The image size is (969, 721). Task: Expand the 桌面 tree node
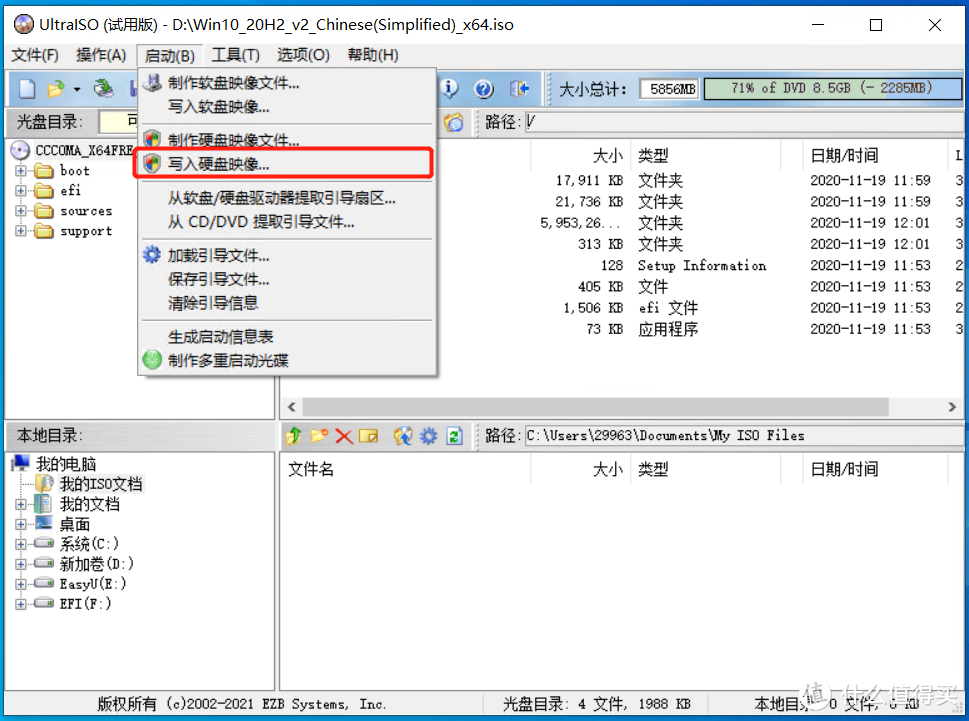coord(21,525)
